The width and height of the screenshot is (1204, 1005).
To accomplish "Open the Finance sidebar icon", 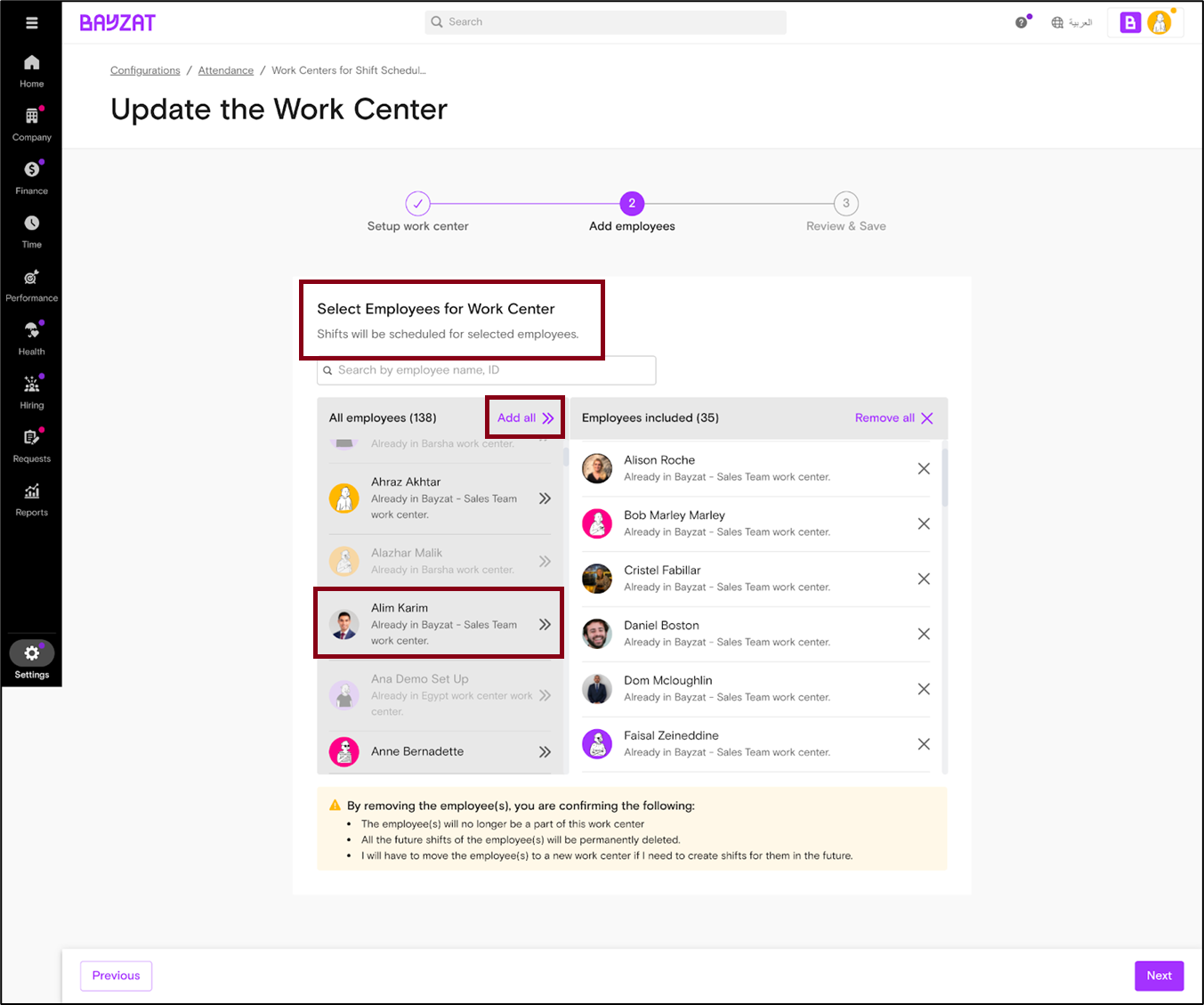I will 32,169.
